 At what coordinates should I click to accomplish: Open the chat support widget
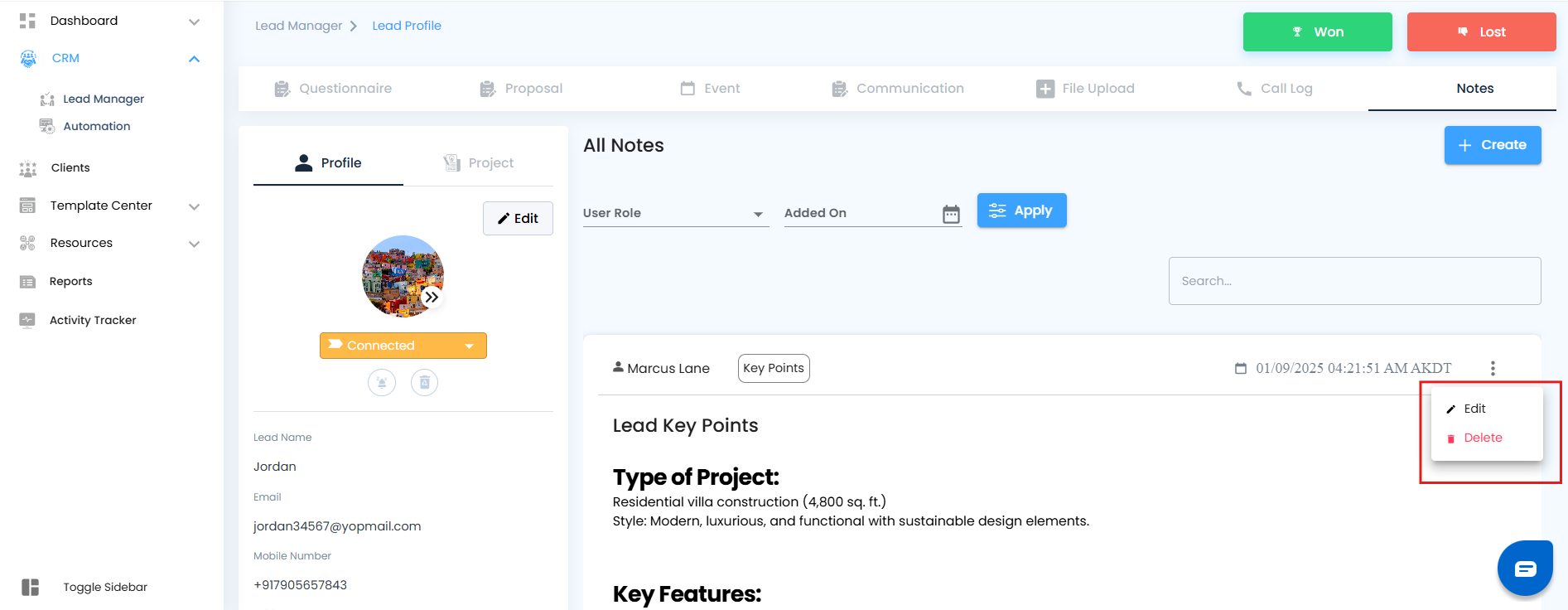(x=1524, y=568)
